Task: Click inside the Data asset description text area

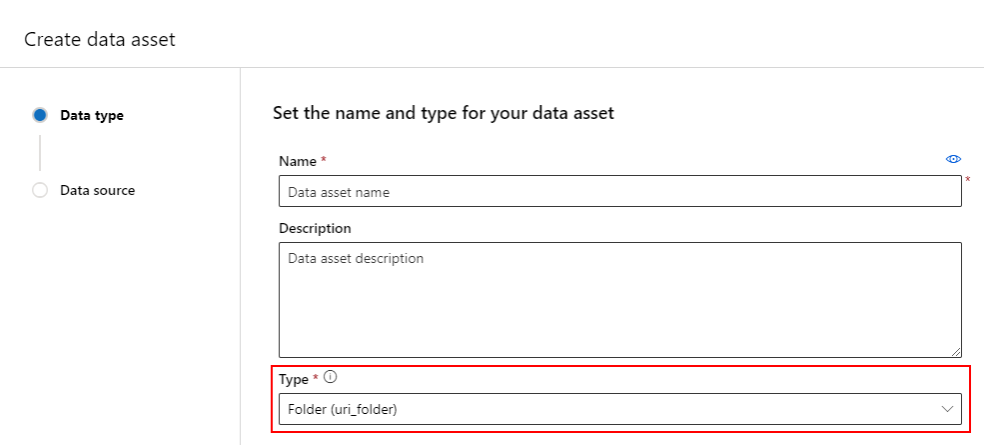Action: coord(620,298)
